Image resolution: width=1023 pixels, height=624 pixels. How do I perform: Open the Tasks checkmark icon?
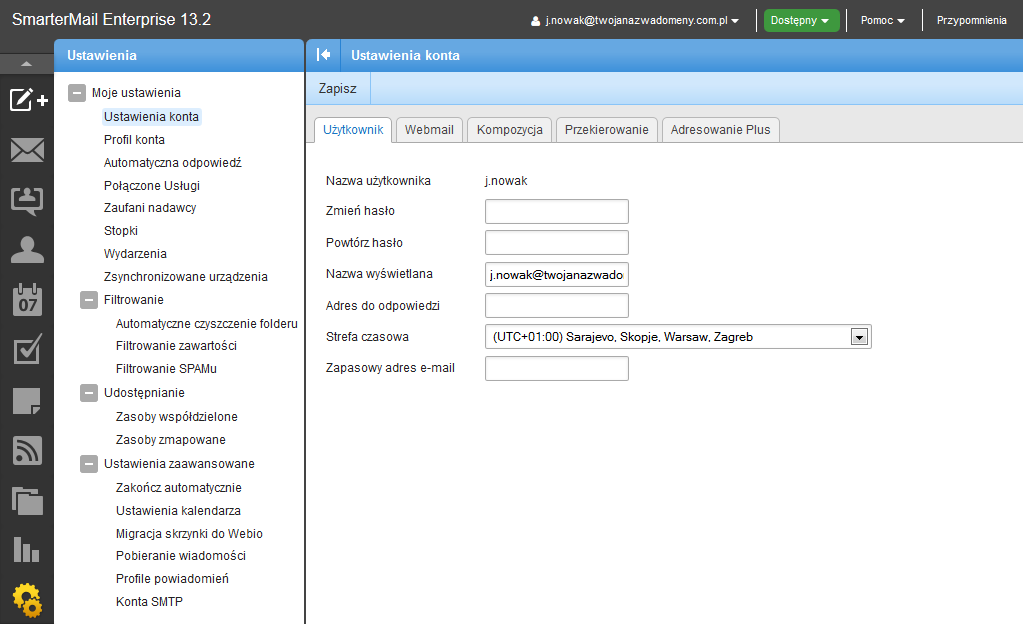(x=27, y=349)
